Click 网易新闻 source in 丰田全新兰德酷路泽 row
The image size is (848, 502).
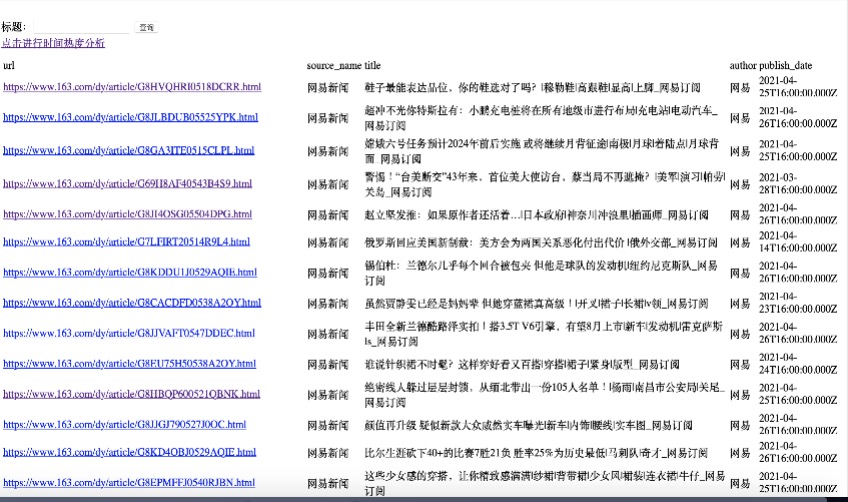pos(328,334)
